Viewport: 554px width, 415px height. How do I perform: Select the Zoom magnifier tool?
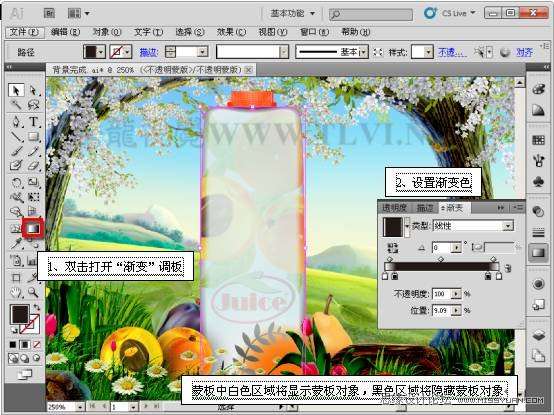(x=34, y=292)
